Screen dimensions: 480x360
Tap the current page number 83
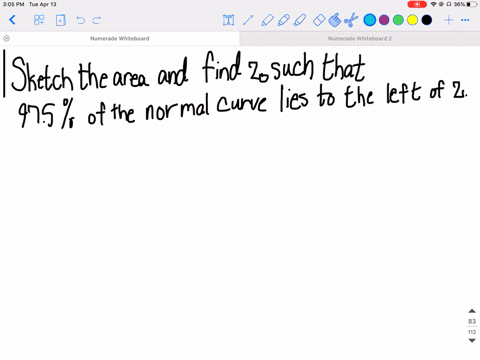(472, 321)
